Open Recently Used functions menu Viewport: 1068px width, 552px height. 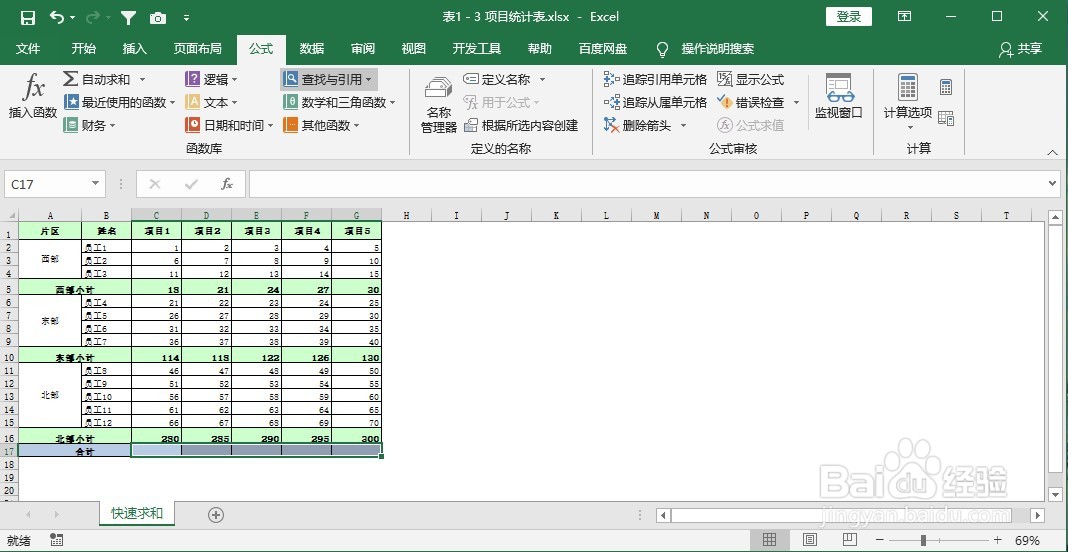click(119, 102)
